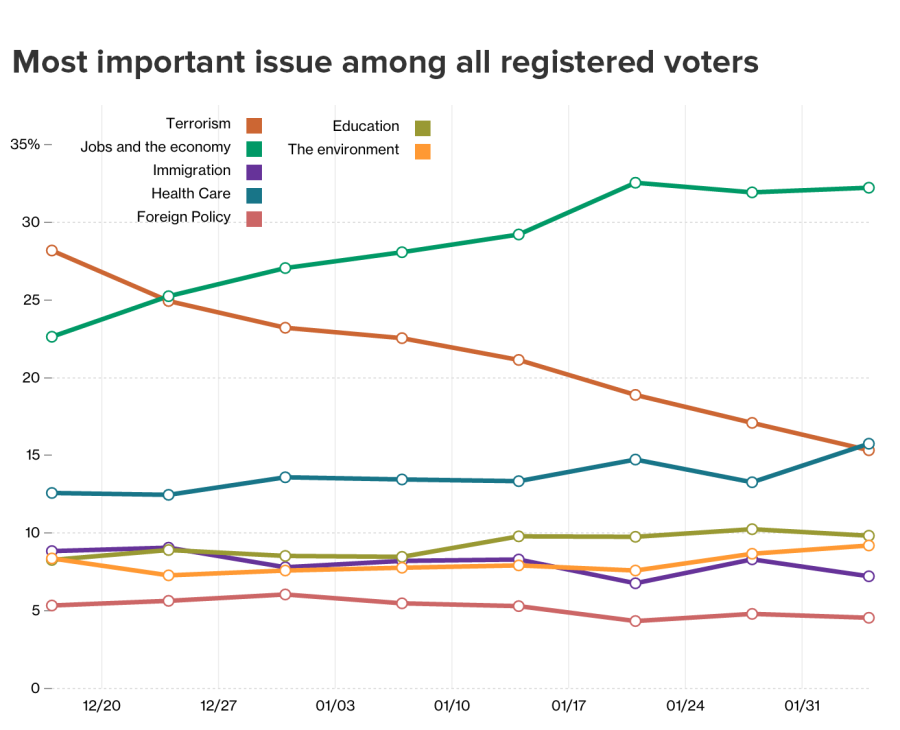
Task: Click the final Foreign Policy data point
Action: click(x=869, y=618)
